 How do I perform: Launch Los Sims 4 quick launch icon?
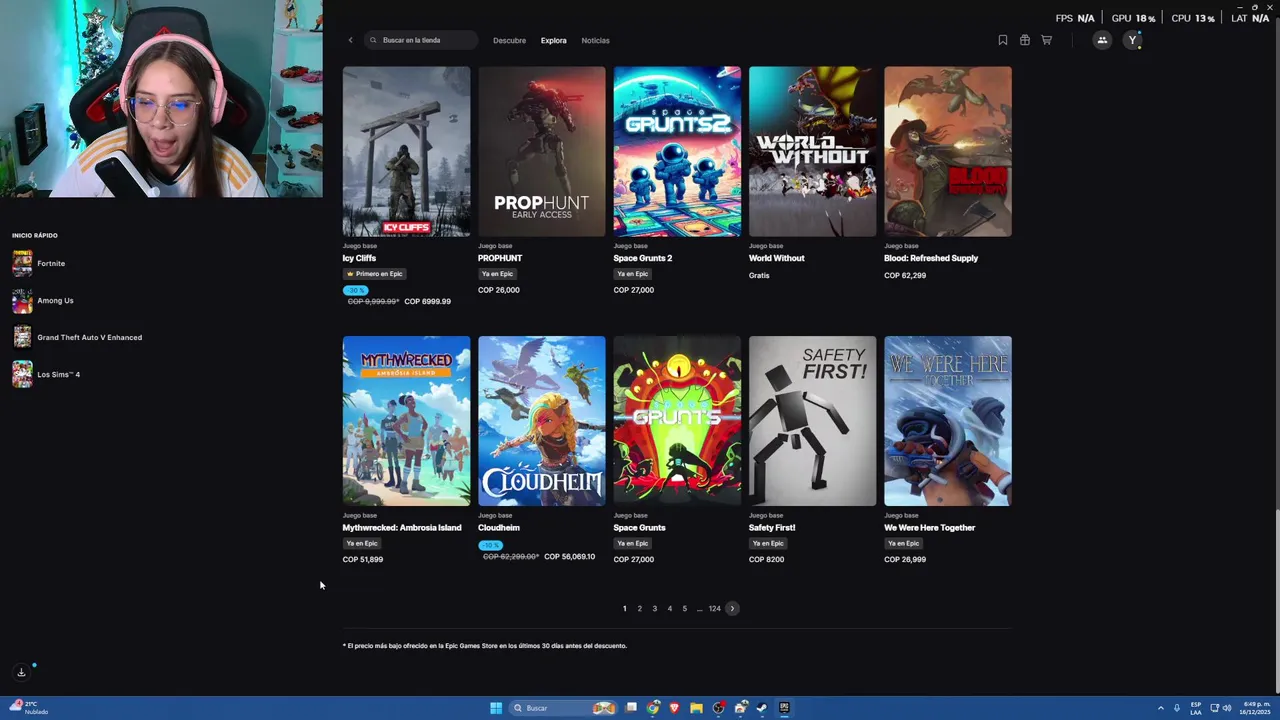(x=22, y=374)
